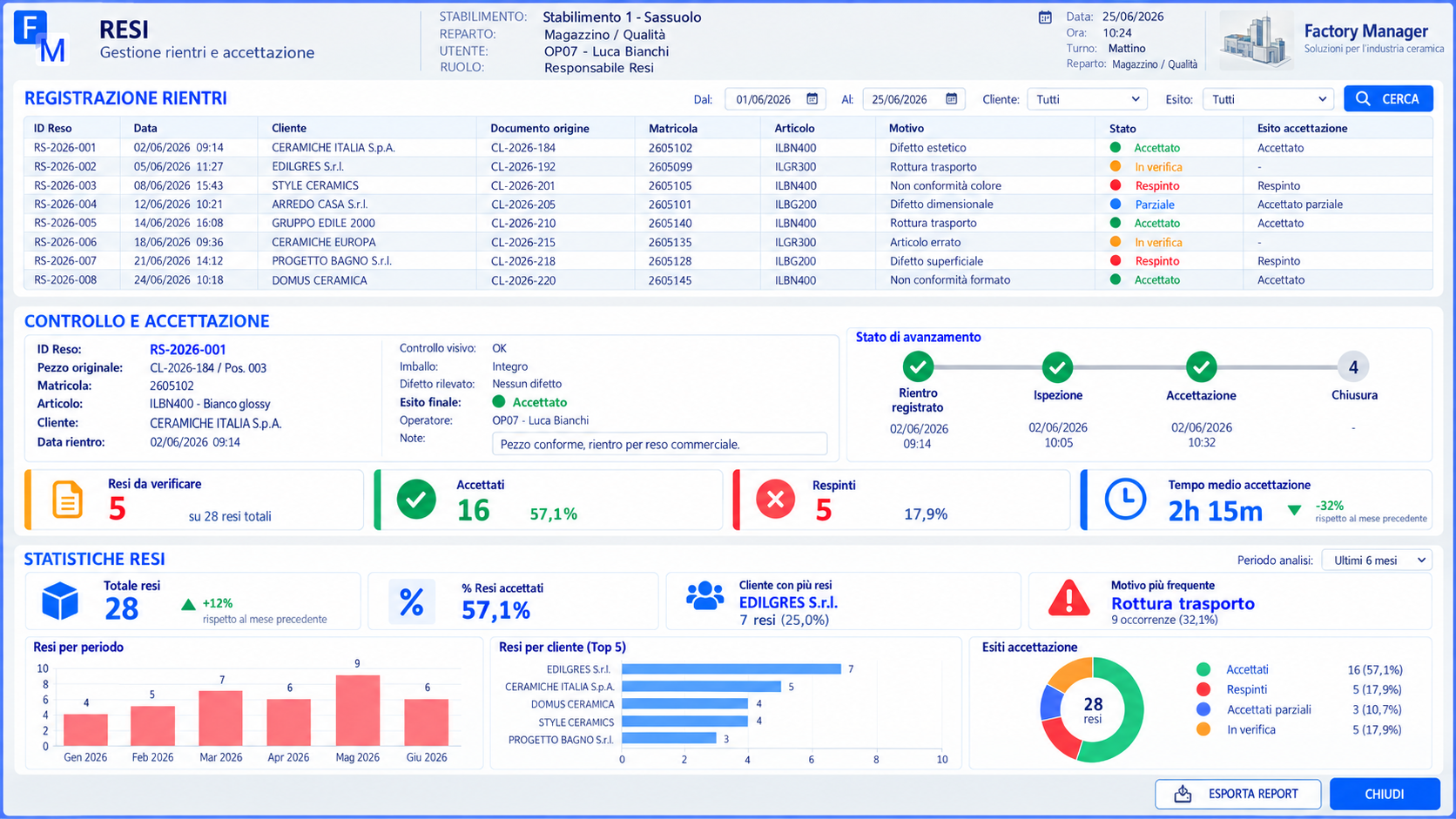The width and height of the screenshot is (1456, 819).
Task: Click the ID Reso column header
Action: 53,128
